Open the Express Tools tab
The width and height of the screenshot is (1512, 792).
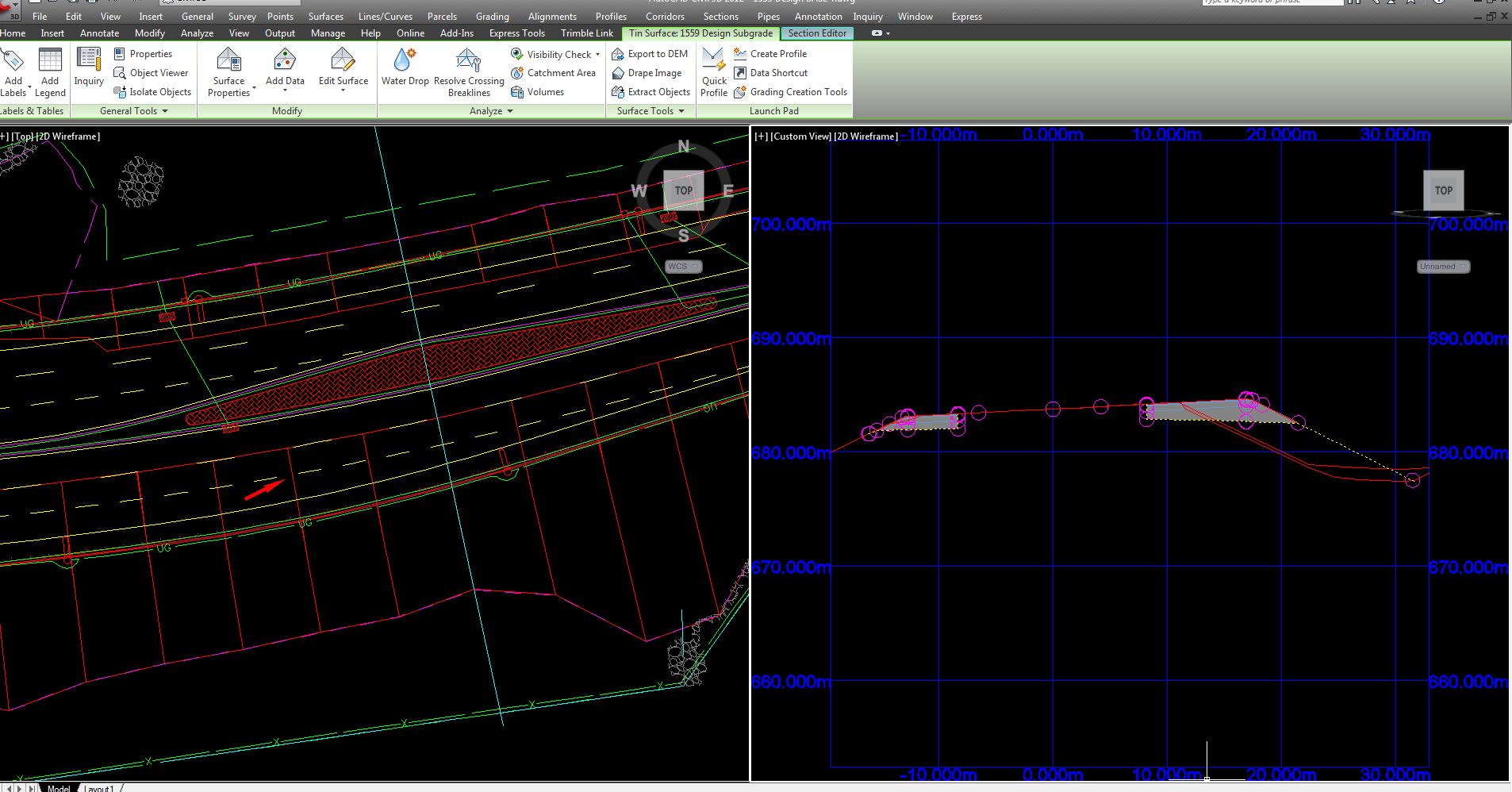pyautogui.click(x=516, y=33)
